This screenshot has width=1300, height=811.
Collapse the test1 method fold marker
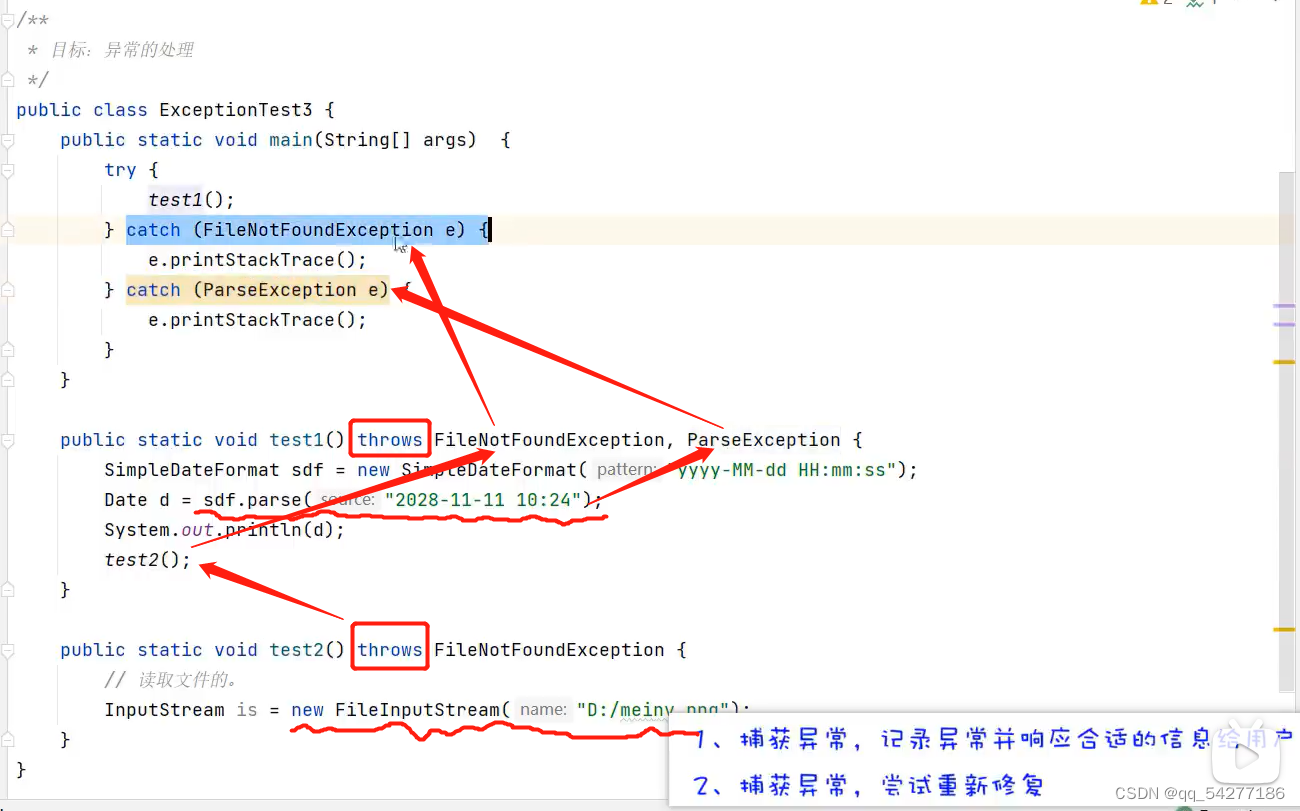pos(6,440)
